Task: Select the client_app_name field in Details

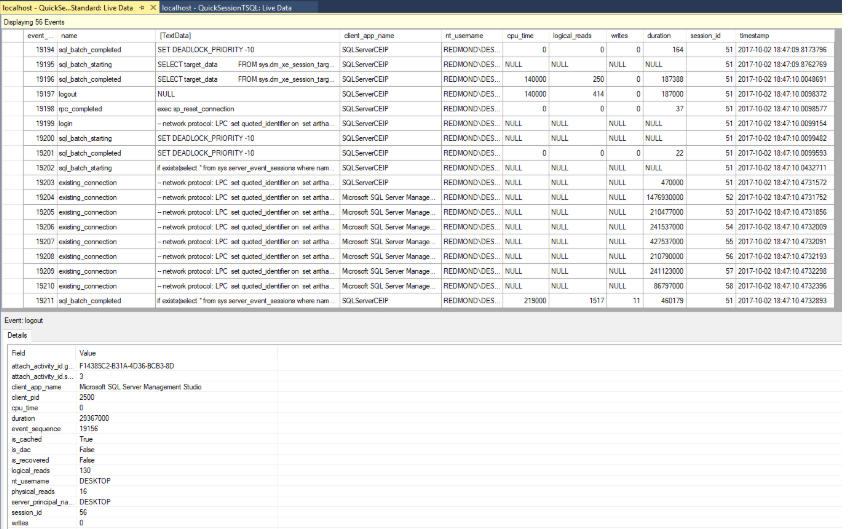Action: [x=36, y=386]
